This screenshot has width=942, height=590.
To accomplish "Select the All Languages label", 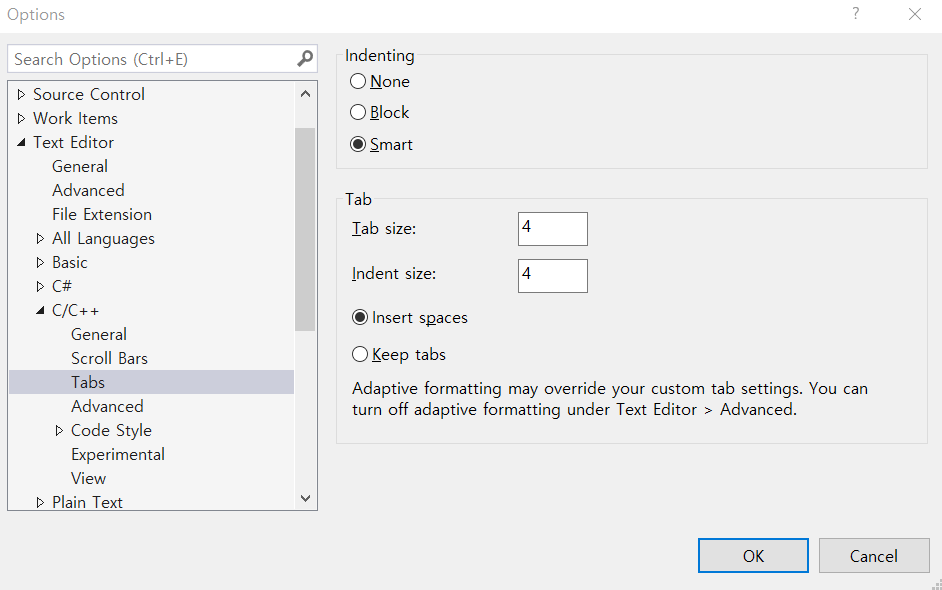I will click(103, 239).
